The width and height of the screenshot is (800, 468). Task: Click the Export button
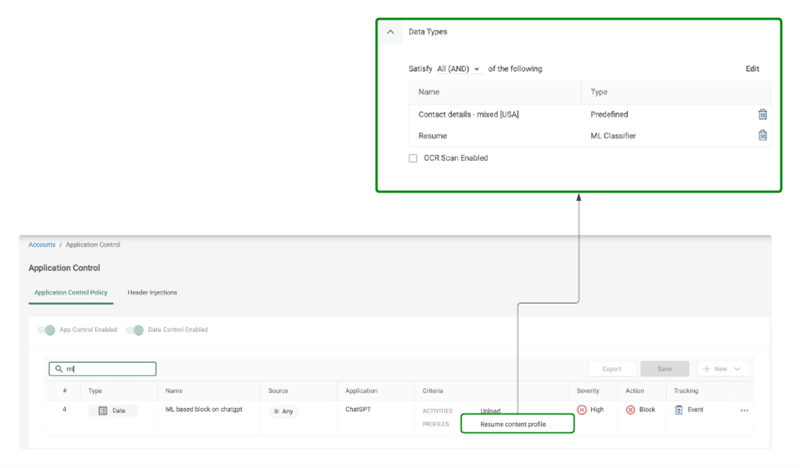(612, 368)
